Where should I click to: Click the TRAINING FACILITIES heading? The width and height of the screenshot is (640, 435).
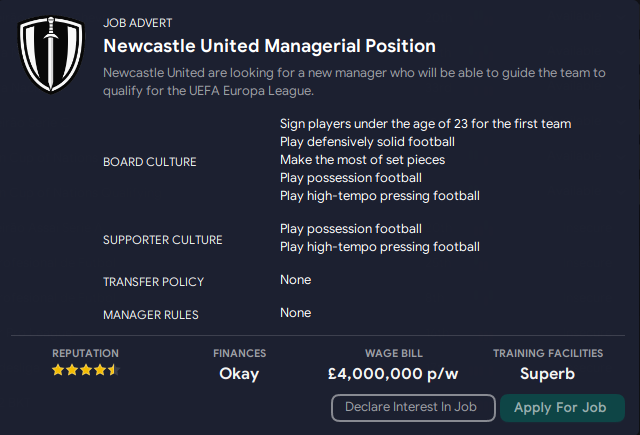[548, 353]
